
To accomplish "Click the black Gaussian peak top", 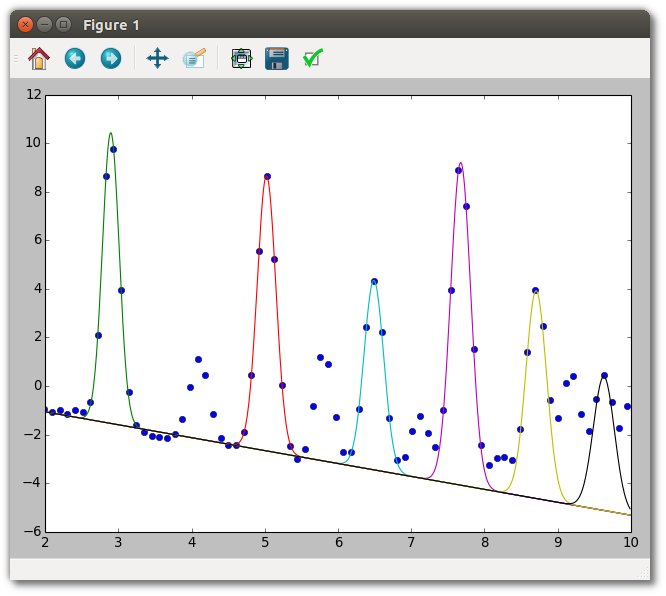I will point(604,377).
